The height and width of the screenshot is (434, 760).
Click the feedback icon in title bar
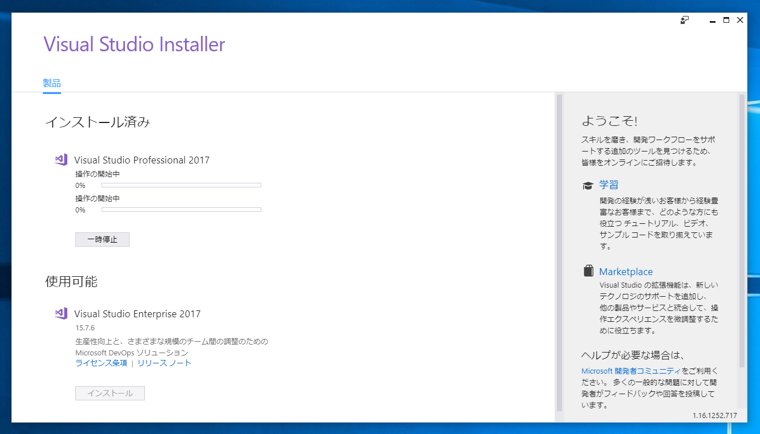click(x=684, y=20)
